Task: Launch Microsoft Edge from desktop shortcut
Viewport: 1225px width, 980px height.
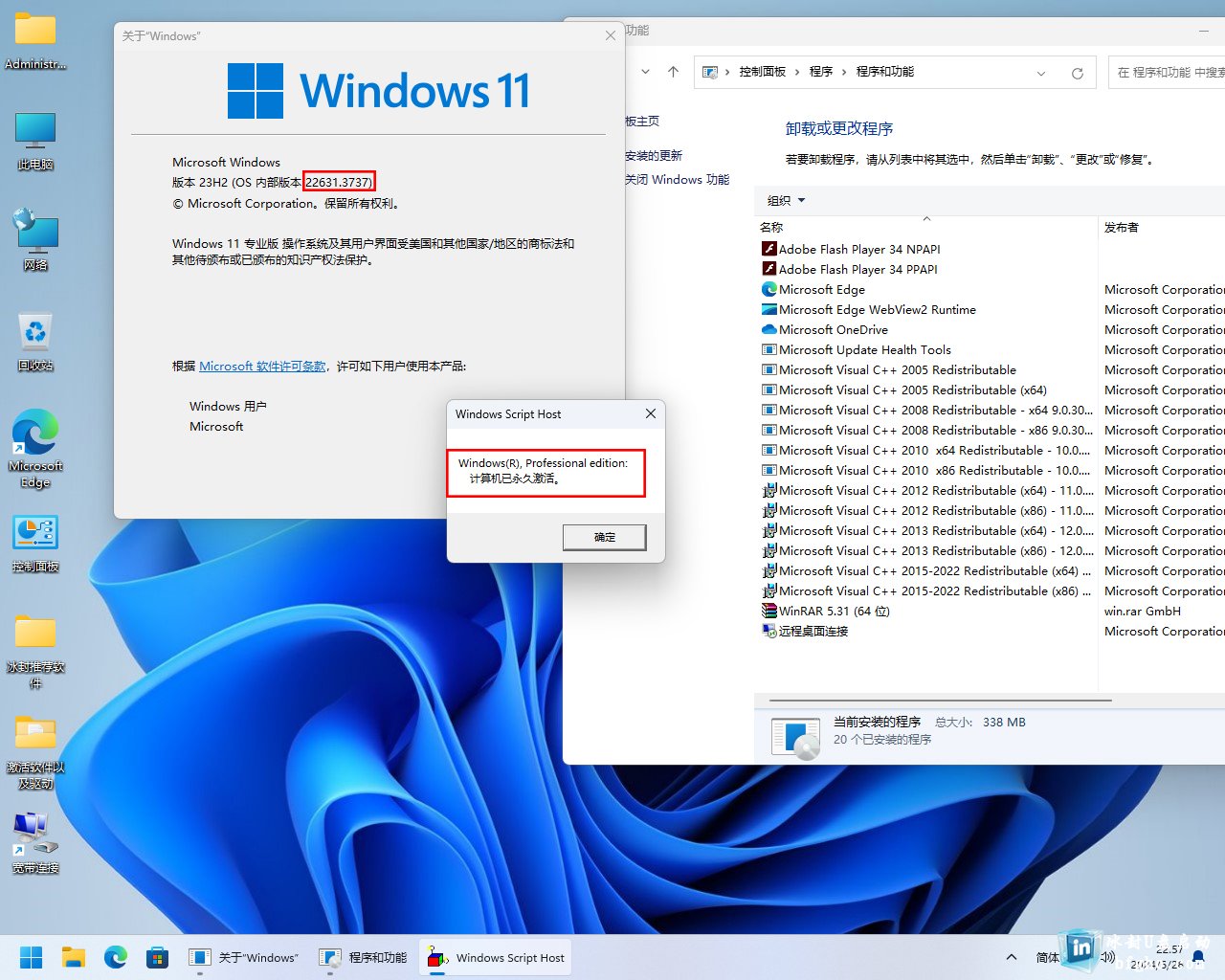Action: tap(35, 448)
